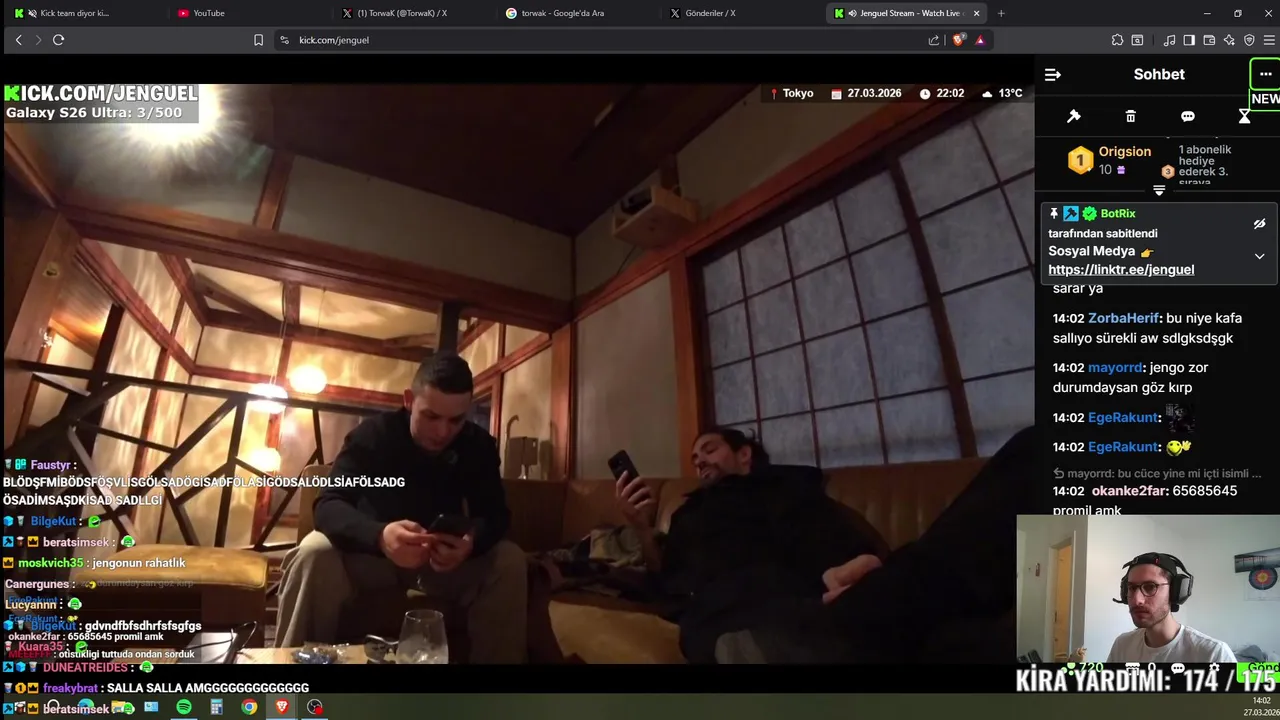Open moderation gavel tool in chat
This screenshot has height=720, width=1280.
1074,116
